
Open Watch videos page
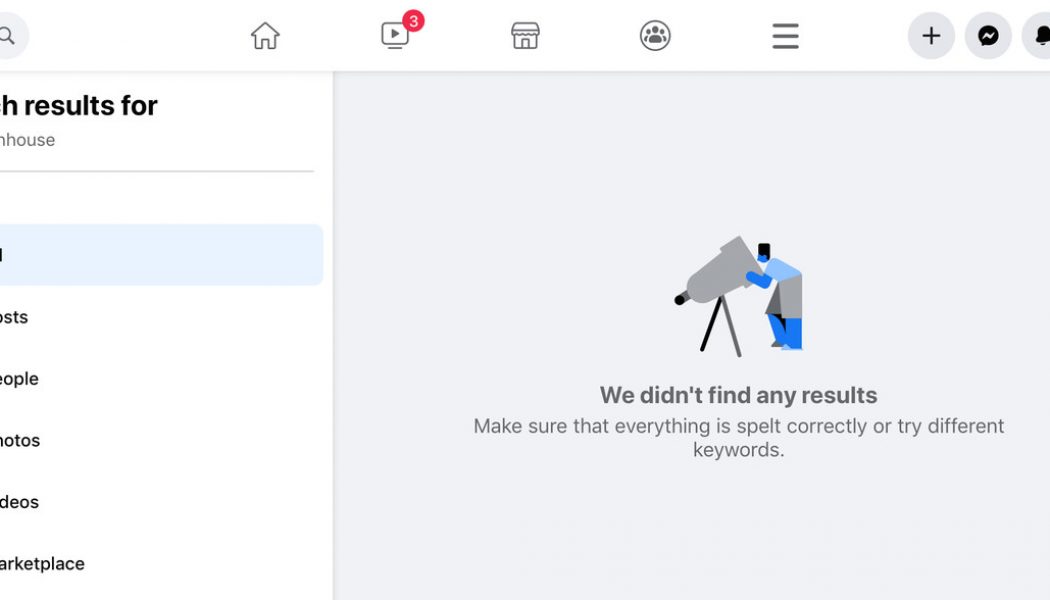[394, 36]
